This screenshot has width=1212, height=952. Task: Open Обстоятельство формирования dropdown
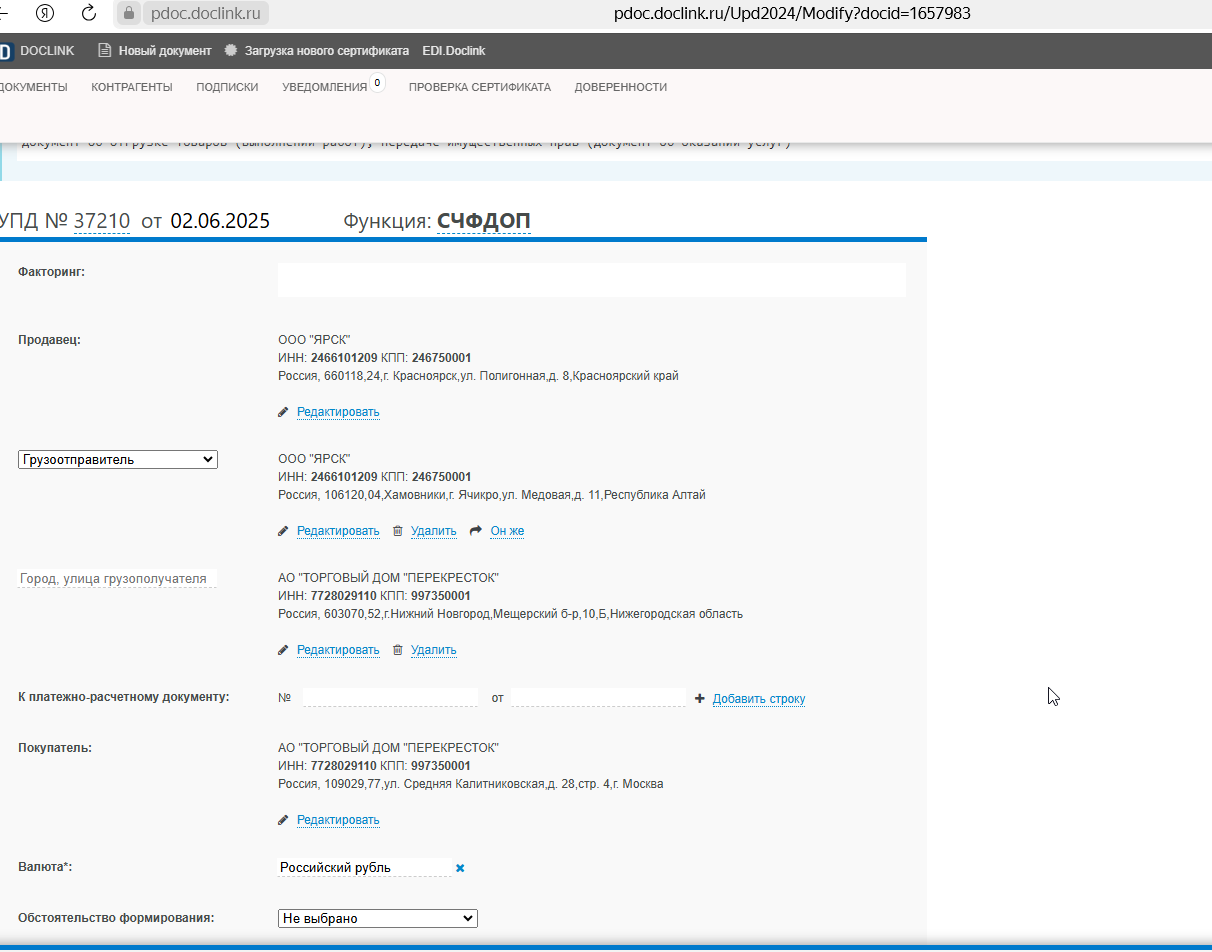(x=378, y=918)
